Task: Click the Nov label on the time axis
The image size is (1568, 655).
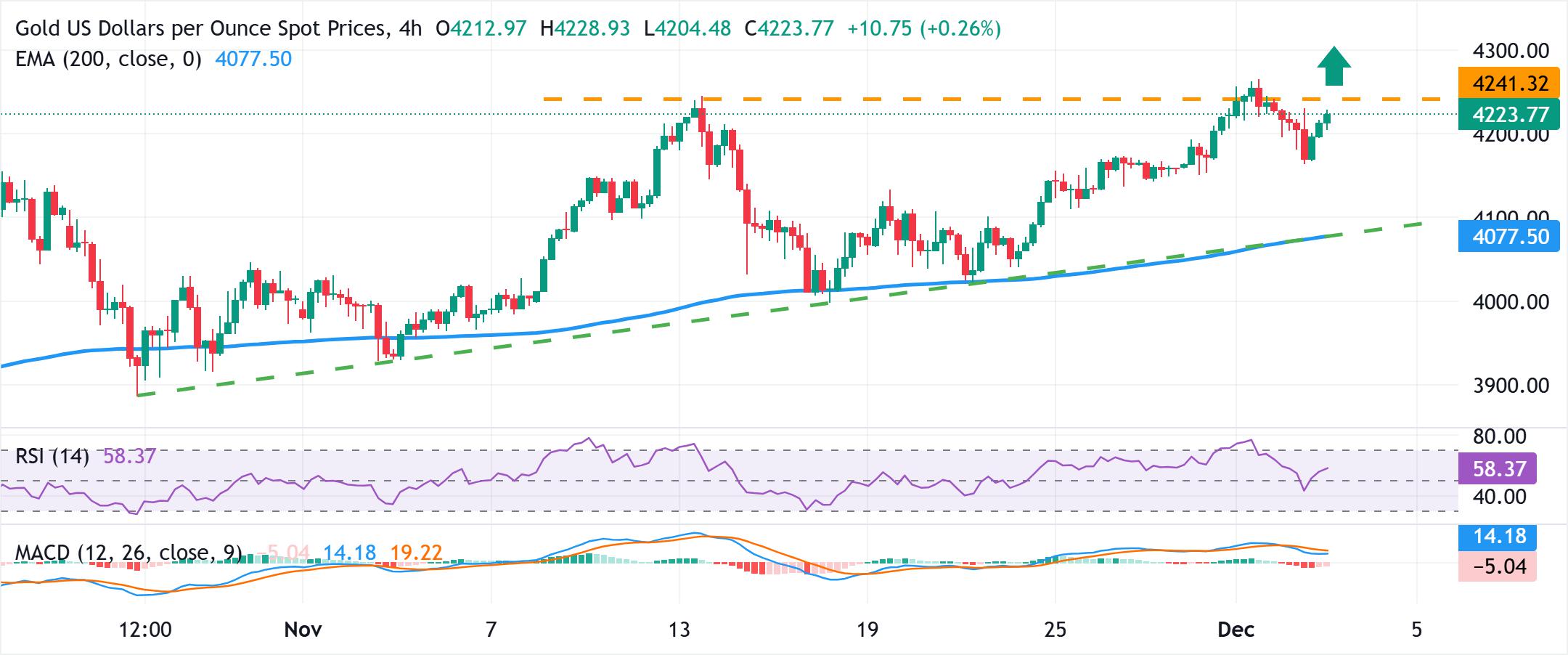Action: (x=303, y=629)
